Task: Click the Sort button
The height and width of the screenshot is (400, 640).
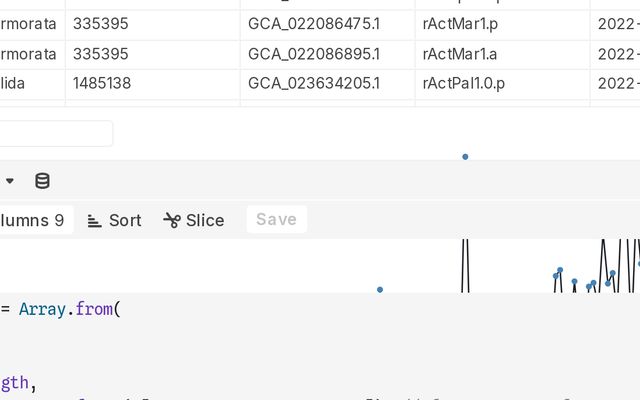Action: pos(115,220)
